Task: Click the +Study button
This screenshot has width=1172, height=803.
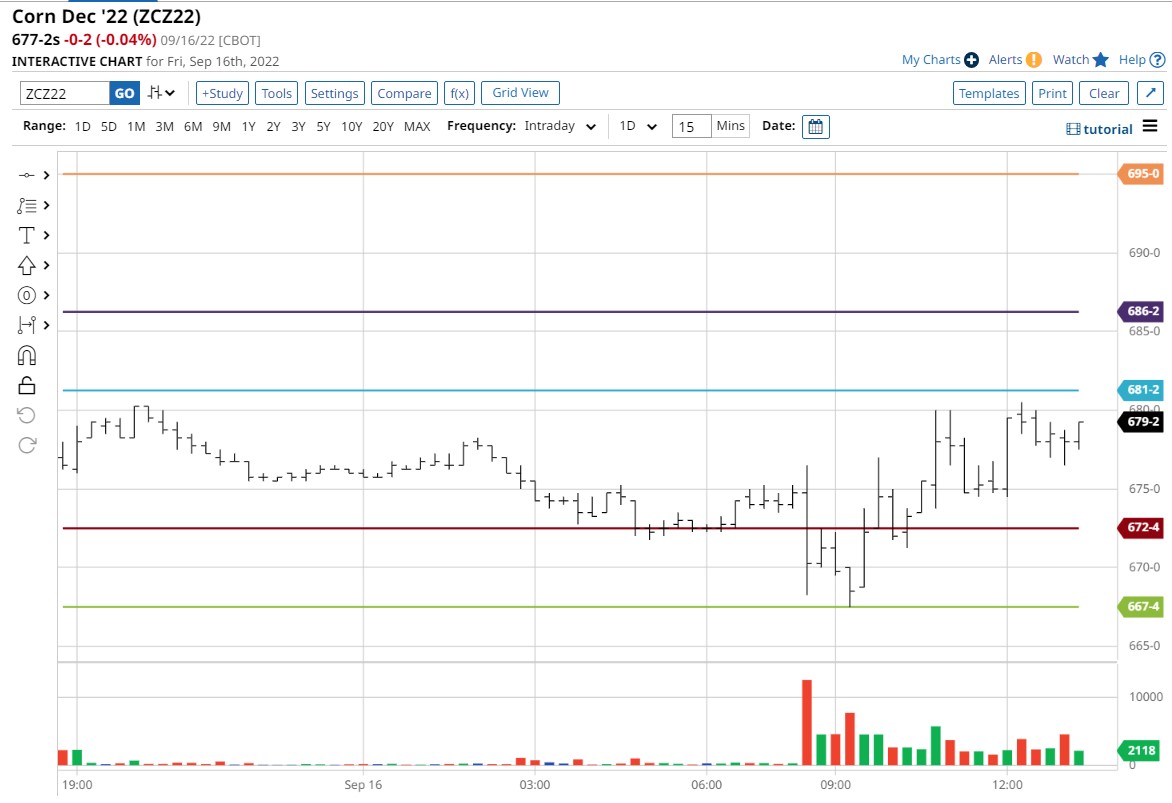Action: [222, 93]
